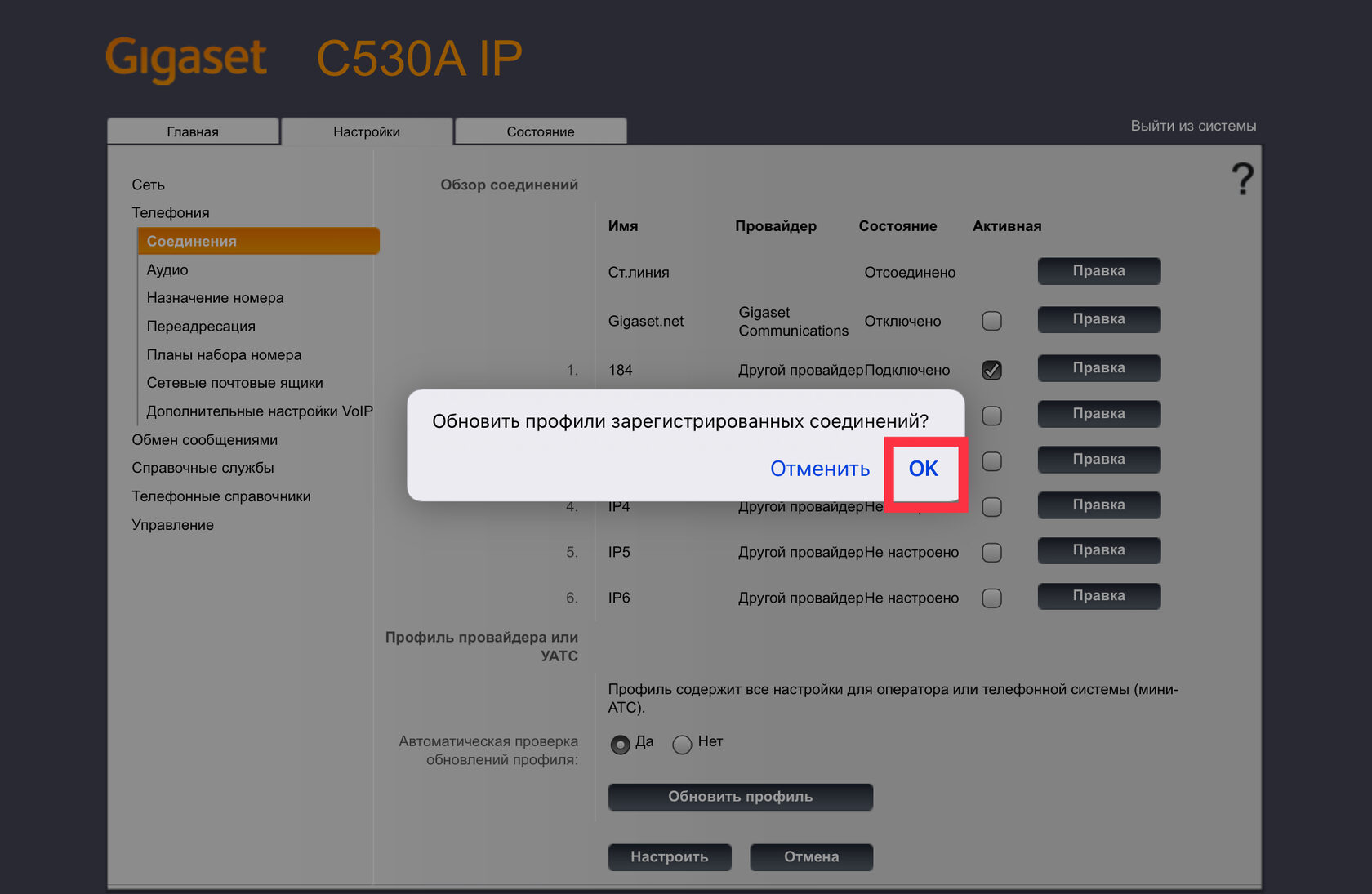The image size is (1372, 894).
Task: Open Сеть in the sidebar
Action: coord(149,185)
